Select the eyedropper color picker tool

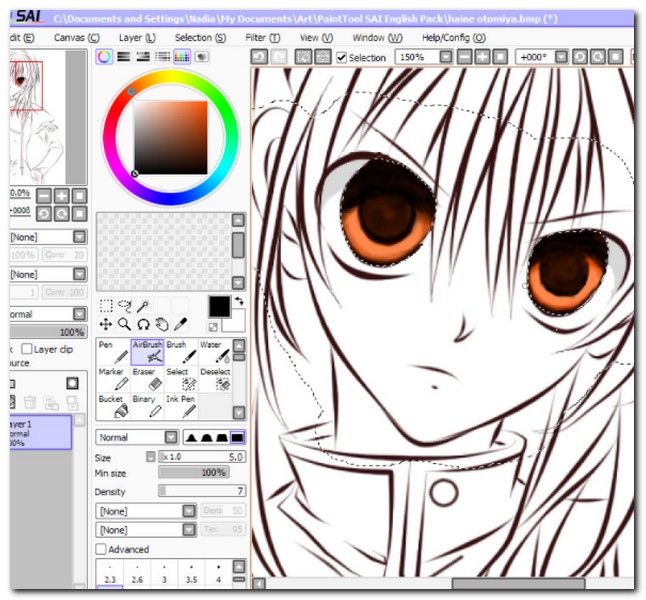pyautogui.click(x=181, y=324)
